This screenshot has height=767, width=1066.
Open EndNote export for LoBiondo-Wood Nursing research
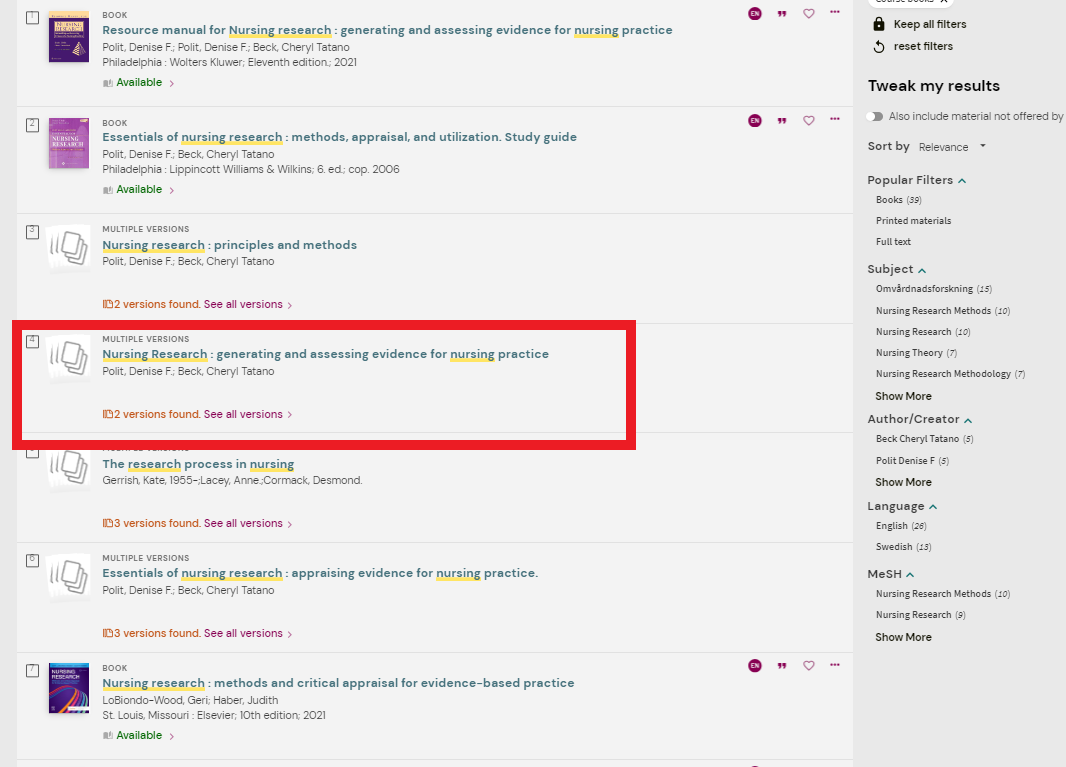755,666
